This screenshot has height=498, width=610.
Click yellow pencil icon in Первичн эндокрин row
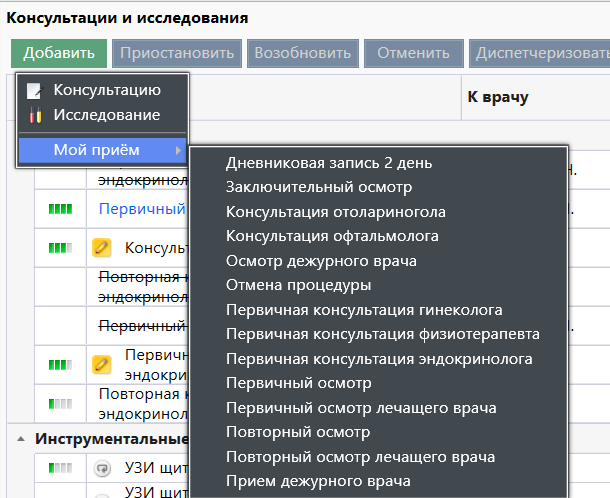pyautogui.click(x=101, y=363)
